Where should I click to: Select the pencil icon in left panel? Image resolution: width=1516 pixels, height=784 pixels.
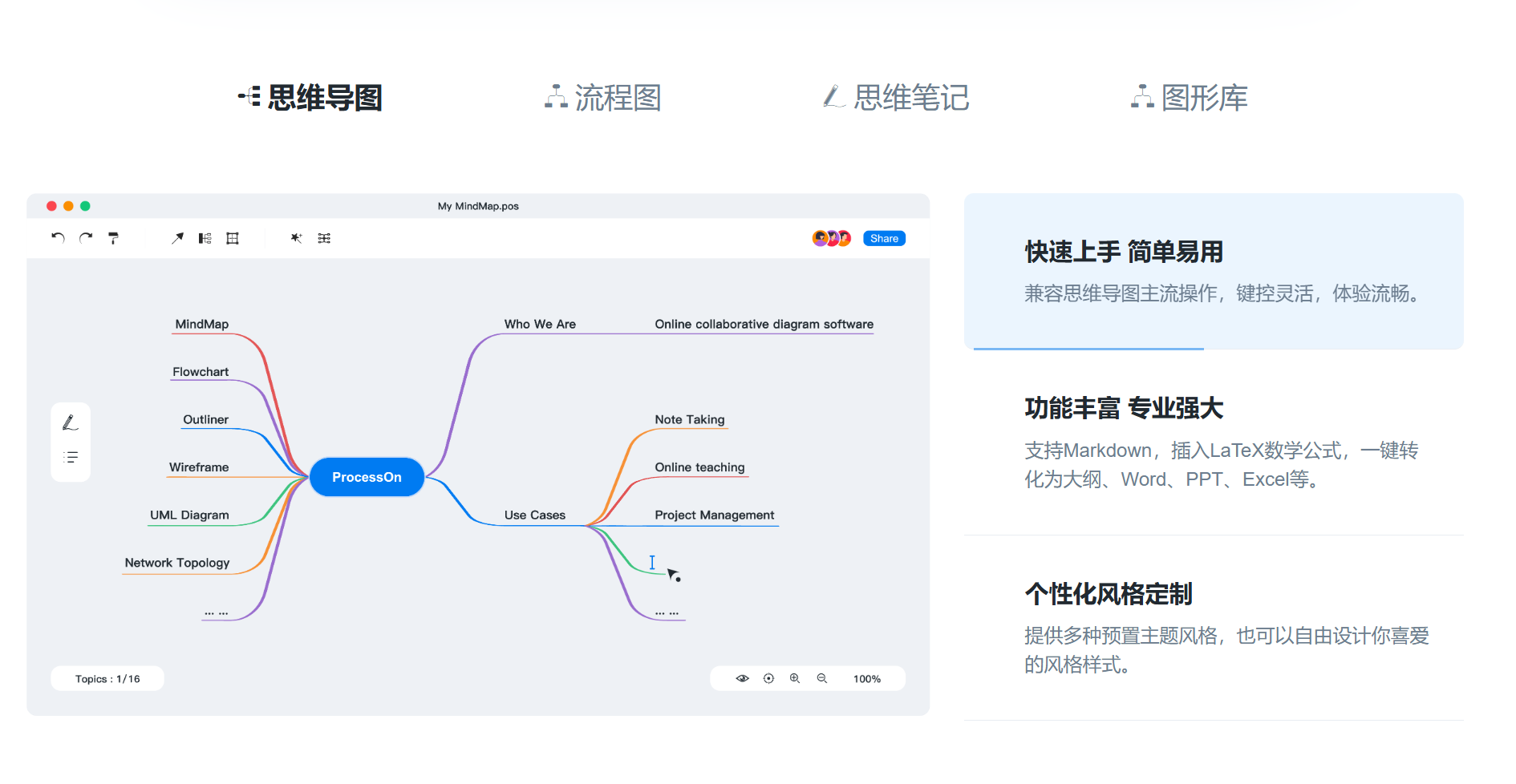(x=71, y=422)
